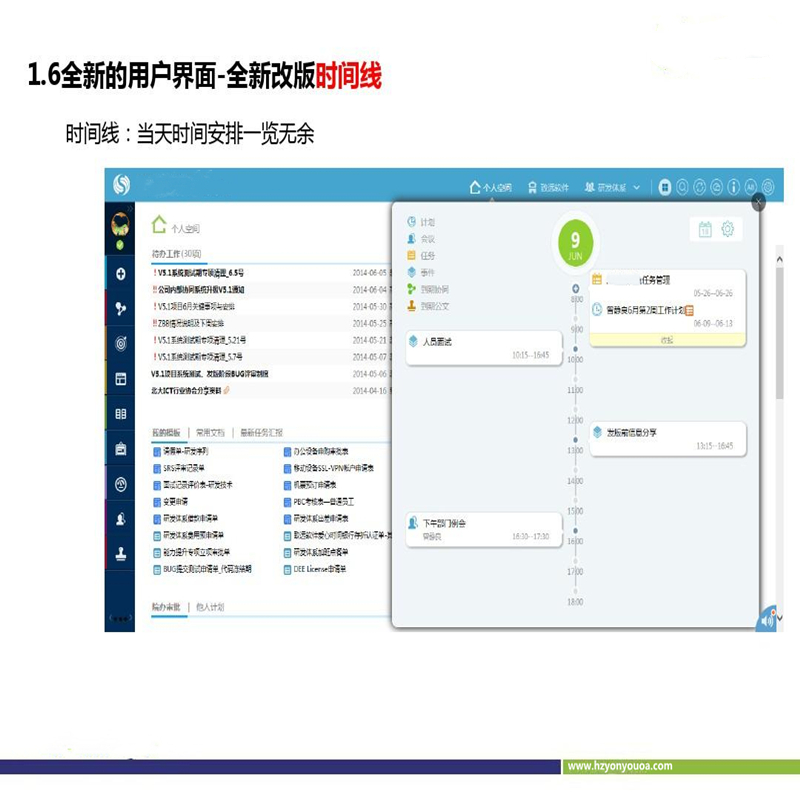
Task: Open the 个人空间 menu in top bar
Action: click(490, 187)
